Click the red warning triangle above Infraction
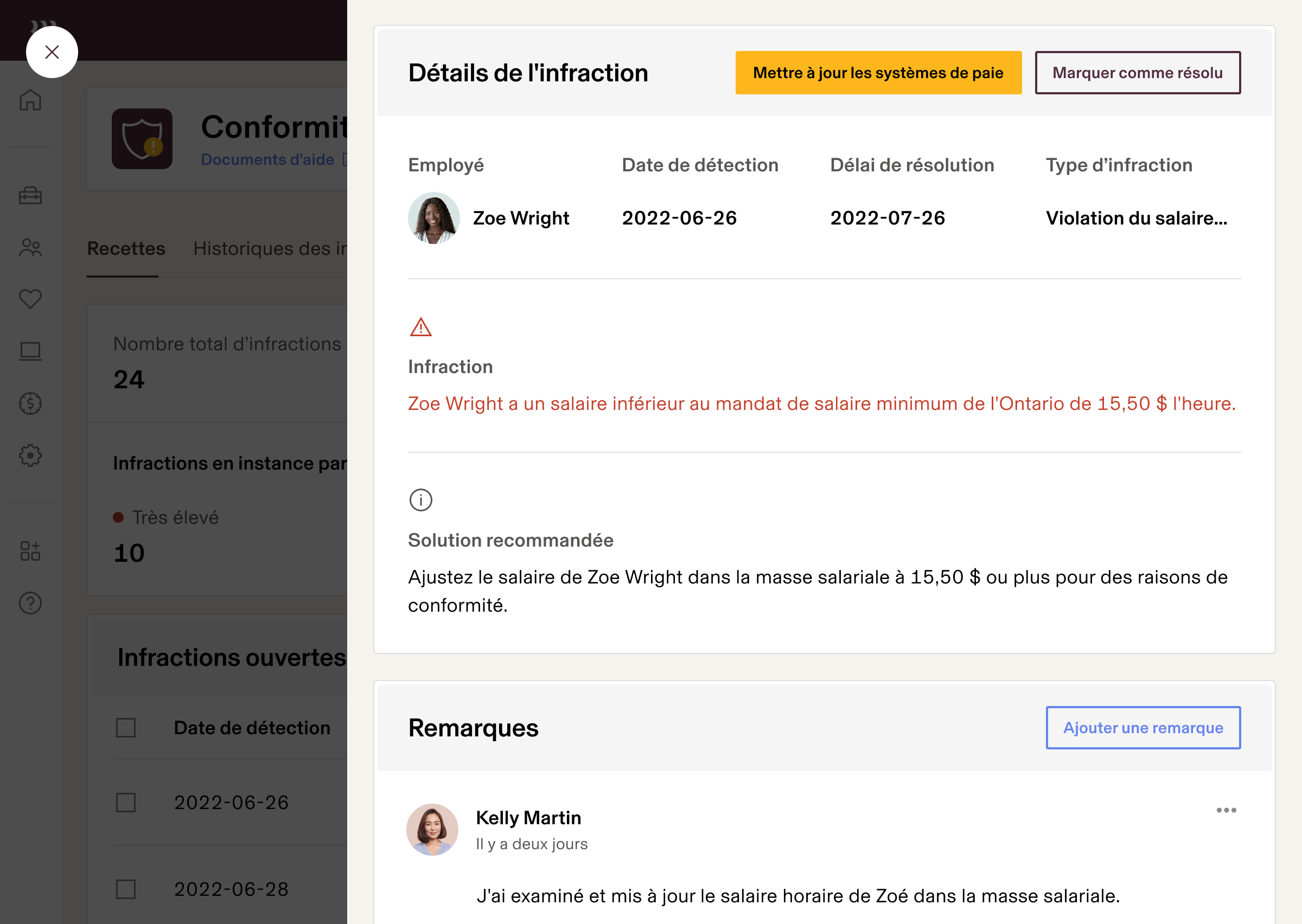 420,328
